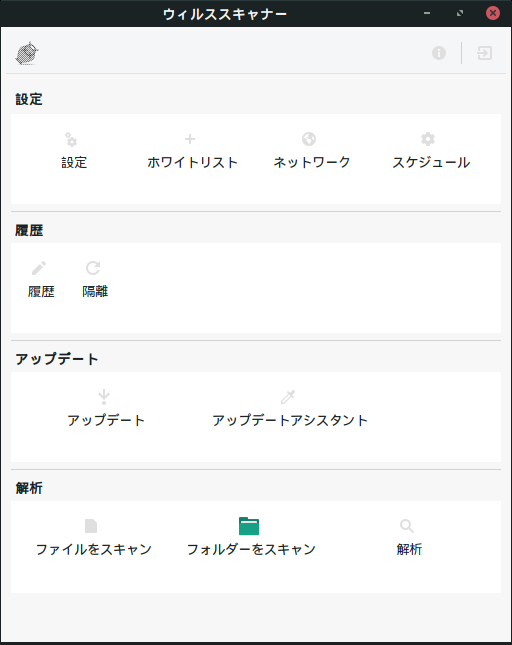512x645 pixels.
Task: Click the ClamTk application logo
Action: [27, 53]
